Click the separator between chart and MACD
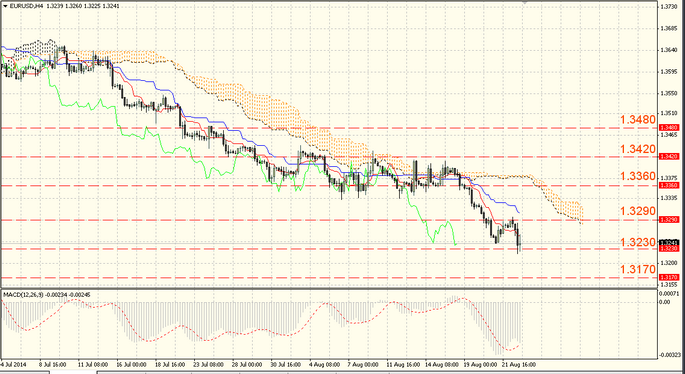Image resolution: width=685 pixels, height=374 pixels. (x=329, y=288)
